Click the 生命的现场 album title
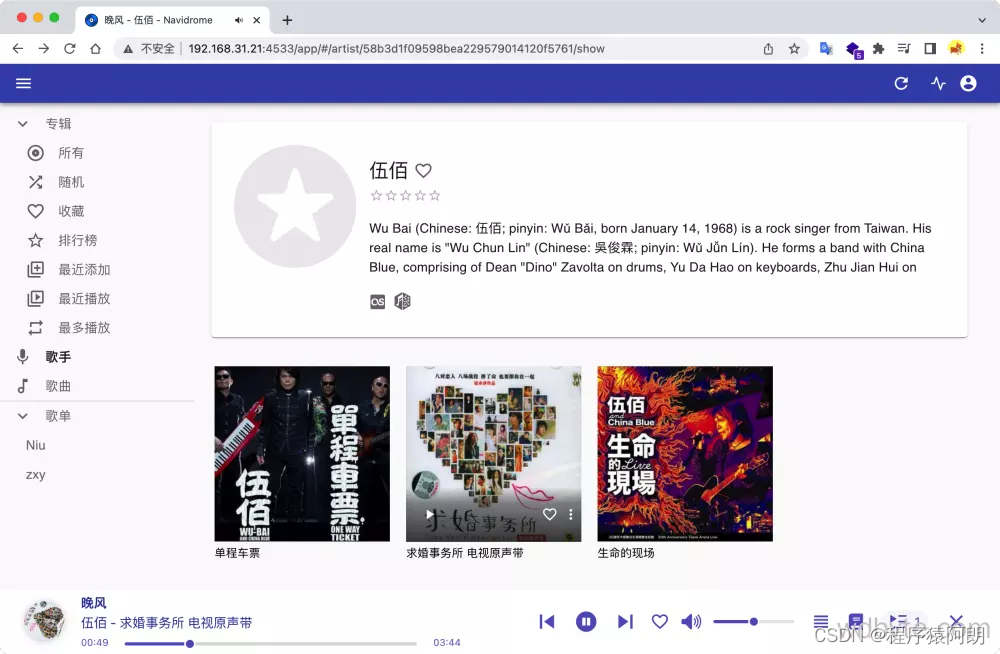 pos(626,553)
